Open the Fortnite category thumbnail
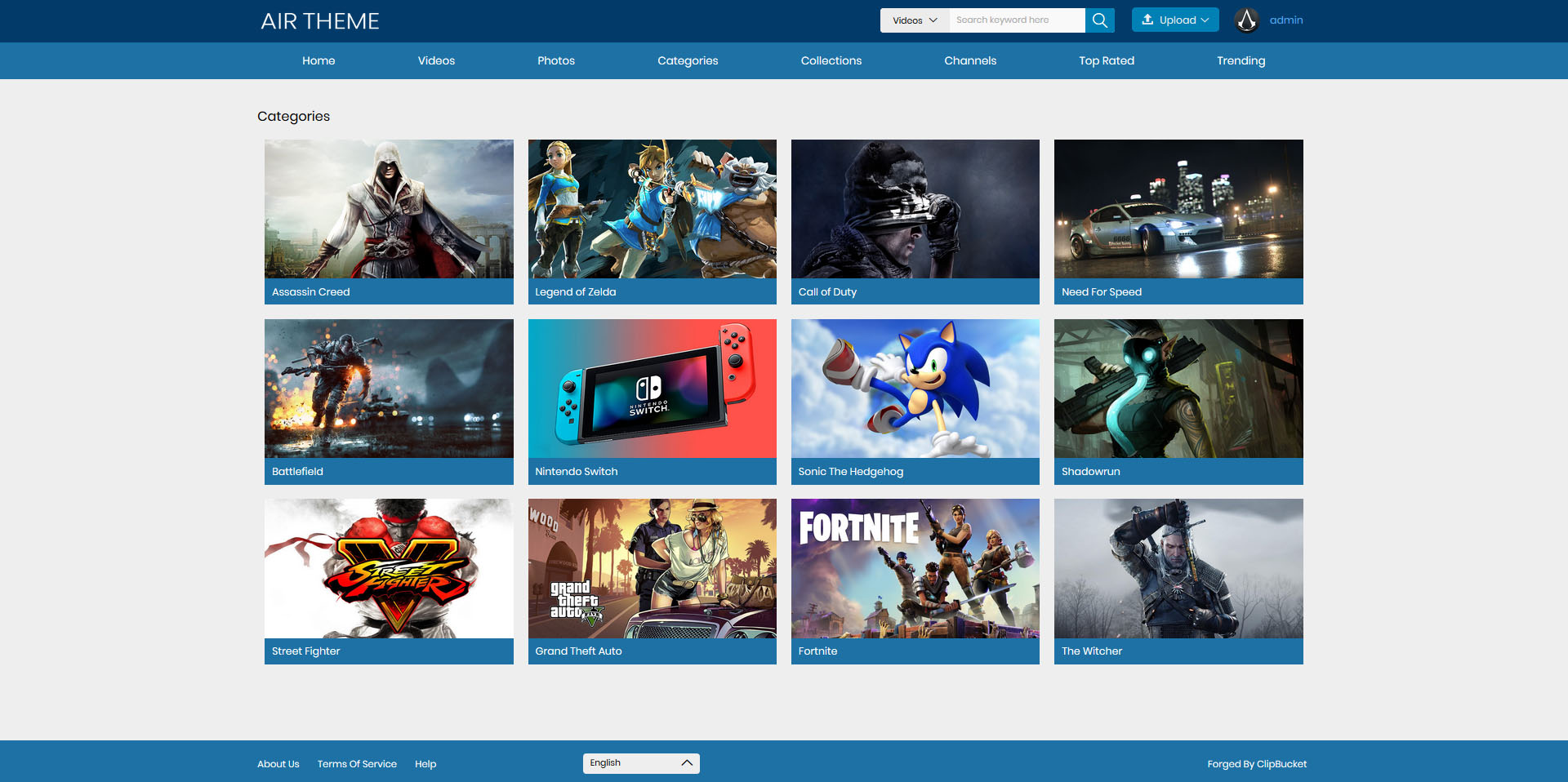Viewport: 1568px width, 782px height. [x=915, y=568]
